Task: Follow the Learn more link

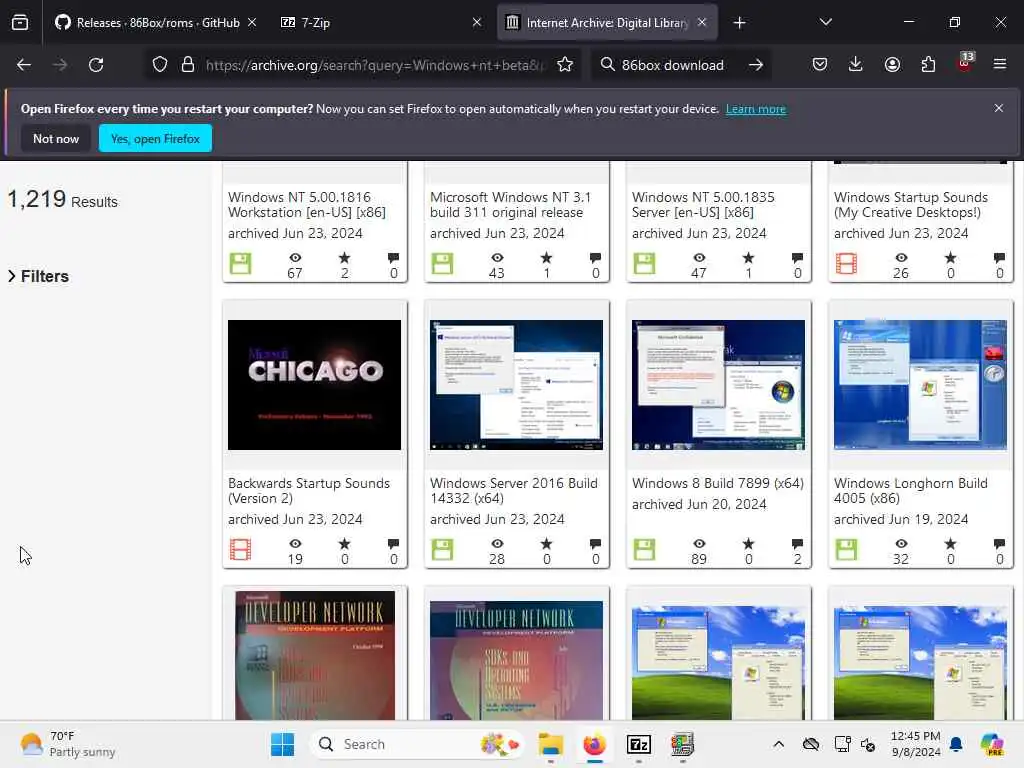Action: coord(756,109)
